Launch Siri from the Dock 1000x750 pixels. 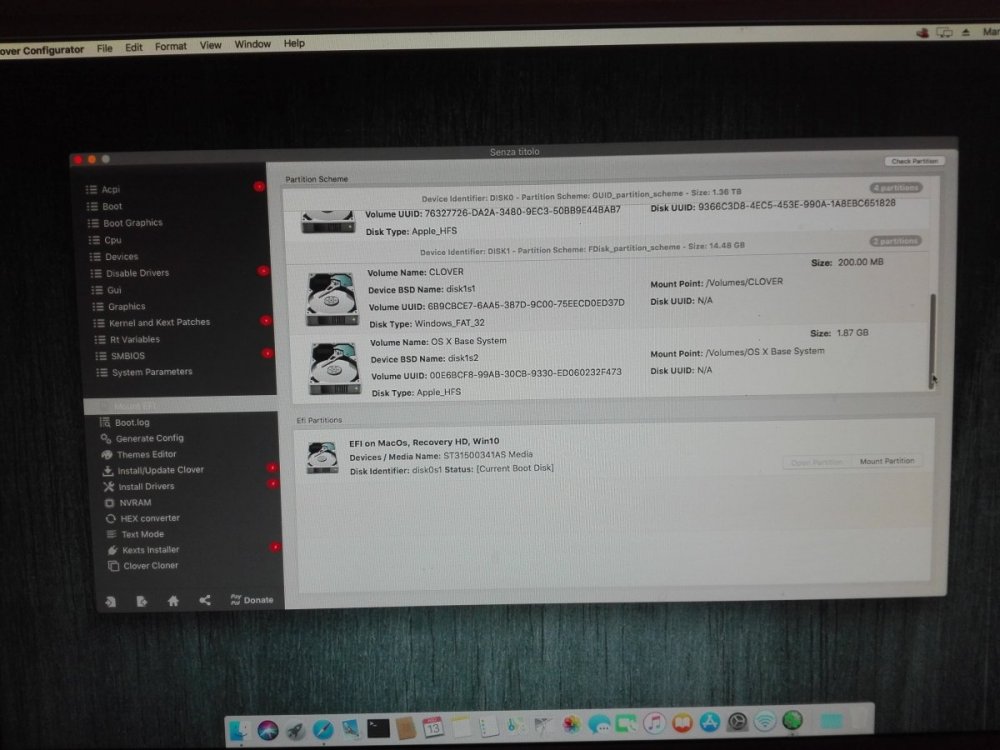tap(268, 729)
